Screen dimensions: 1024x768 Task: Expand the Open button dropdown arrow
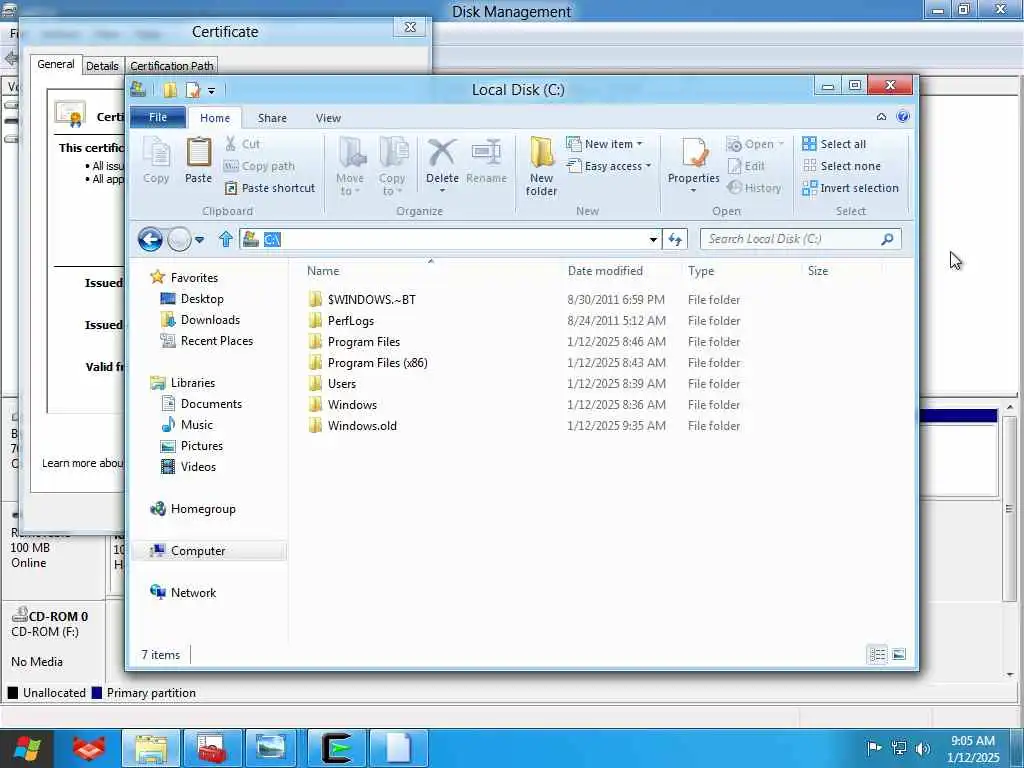pos(781,144)
